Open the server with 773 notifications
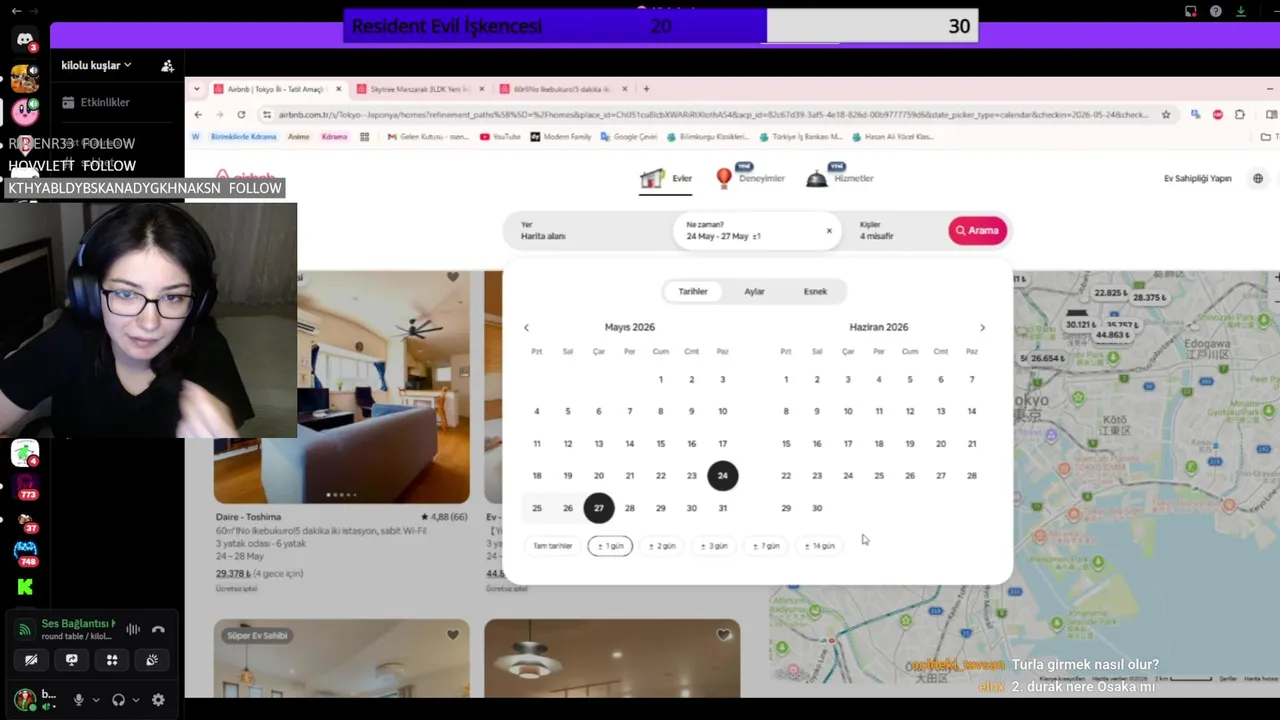 pyautogui.click(x=25, y=487)
